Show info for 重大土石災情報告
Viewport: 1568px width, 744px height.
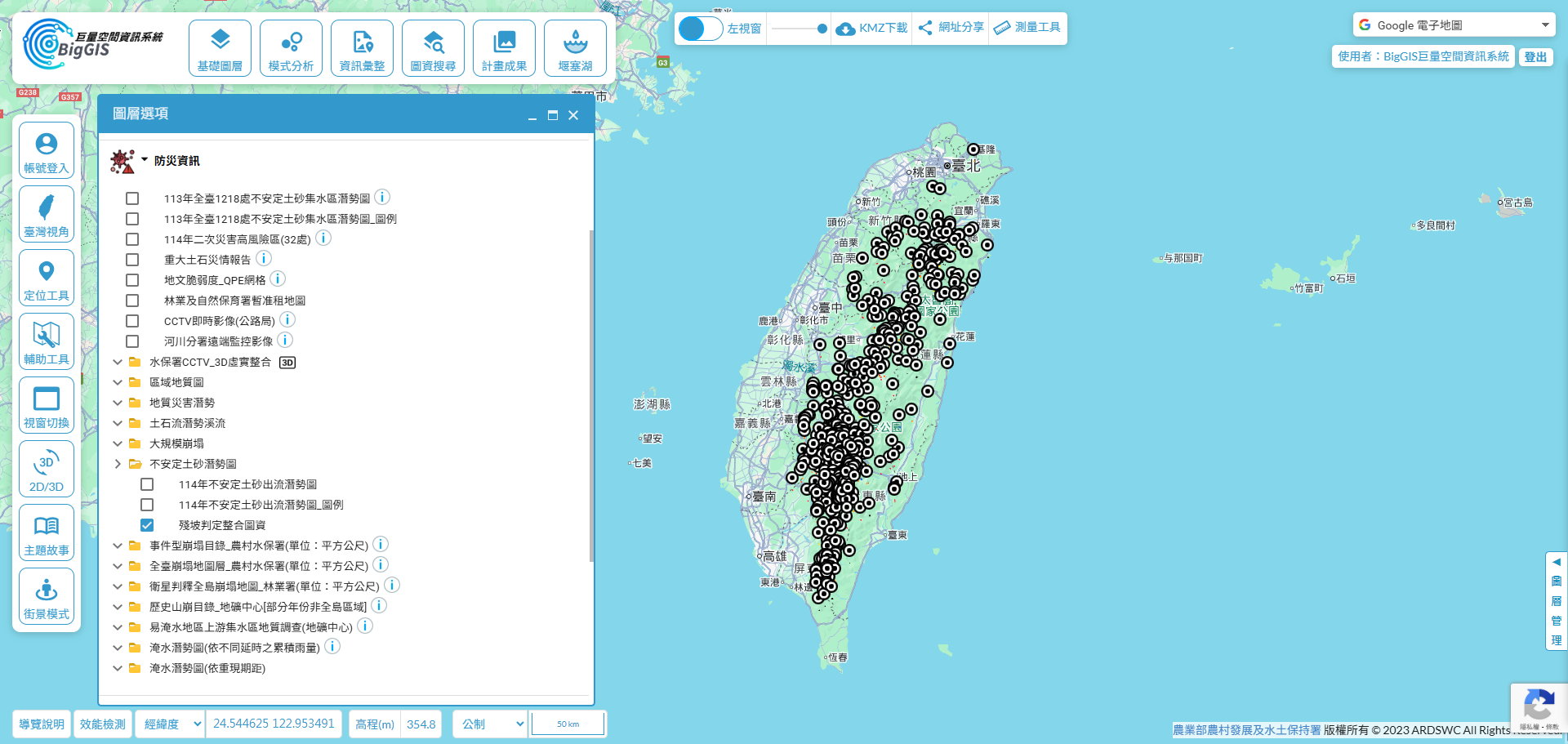(264, 258)
